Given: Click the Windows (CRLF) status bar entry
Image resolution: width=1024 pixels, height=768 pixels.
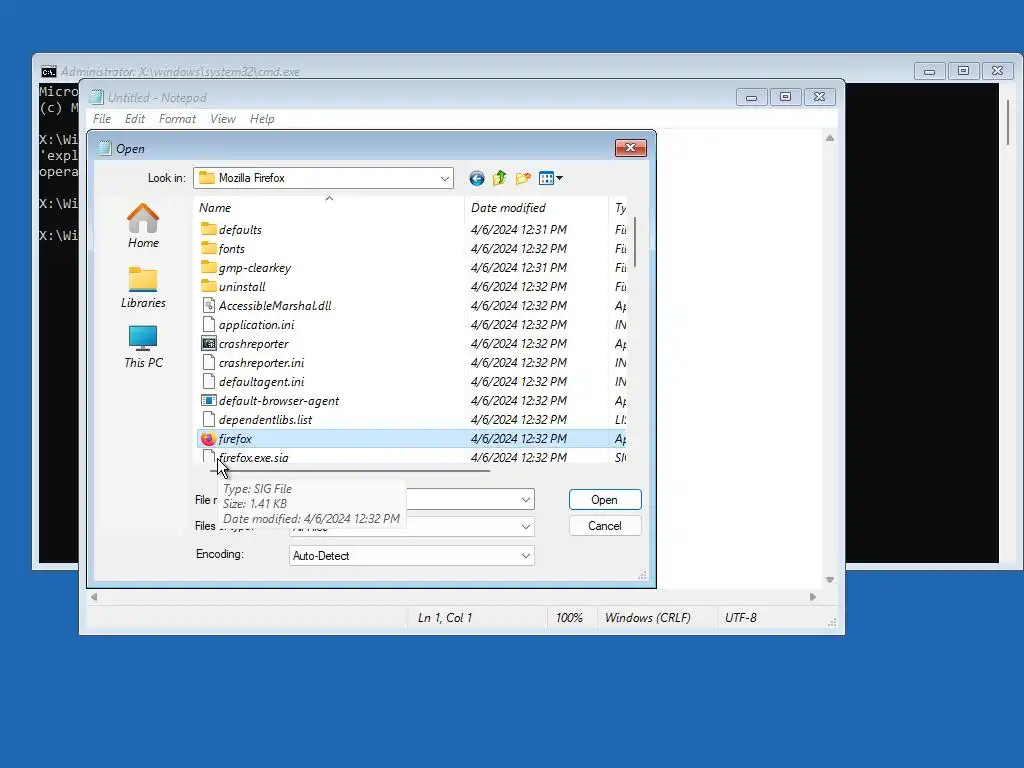Looking at the screenshot, I should pyautogui.click(x=647, y=618).
